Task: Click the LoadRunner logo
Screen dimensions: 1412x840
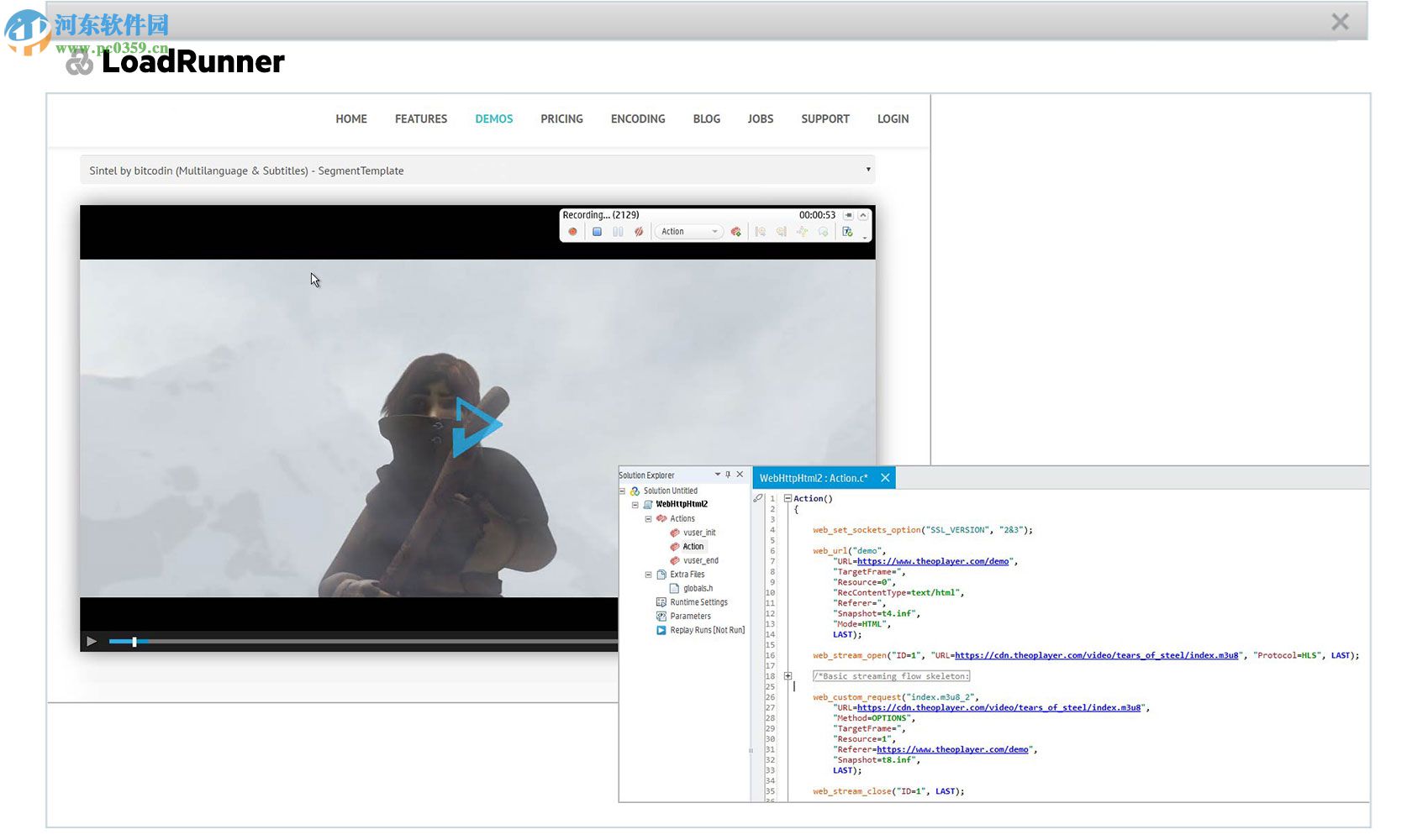Action: (175, 62)
